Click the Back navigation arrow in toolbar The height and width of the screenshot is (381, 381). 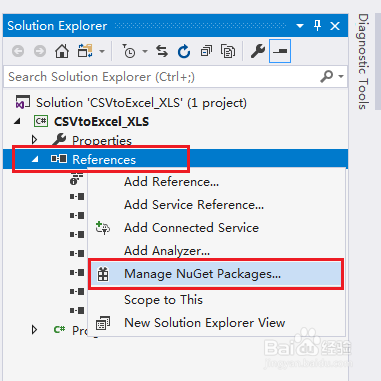pyautogui.click(x=18, y=51)
